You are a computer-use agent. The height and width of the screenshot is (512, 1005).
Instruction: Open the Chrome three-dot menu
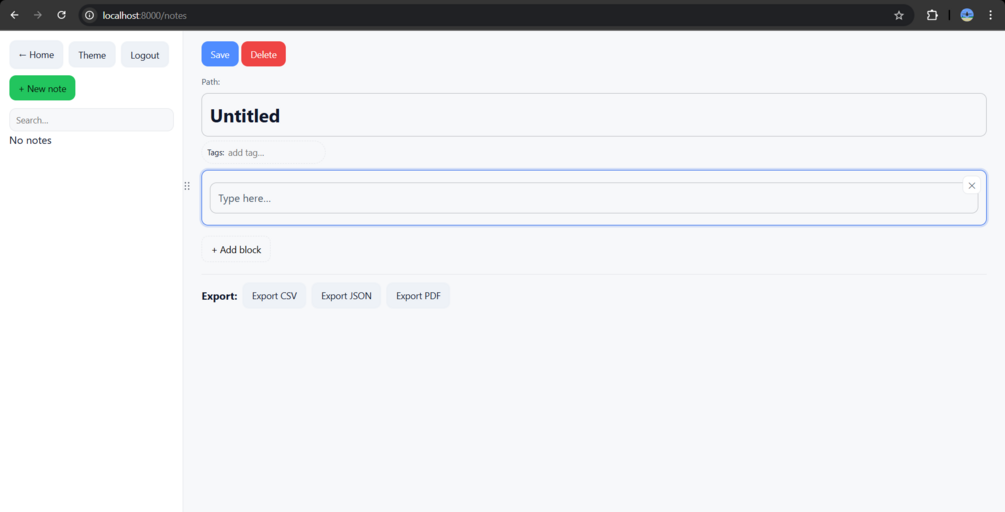point(990,15)
